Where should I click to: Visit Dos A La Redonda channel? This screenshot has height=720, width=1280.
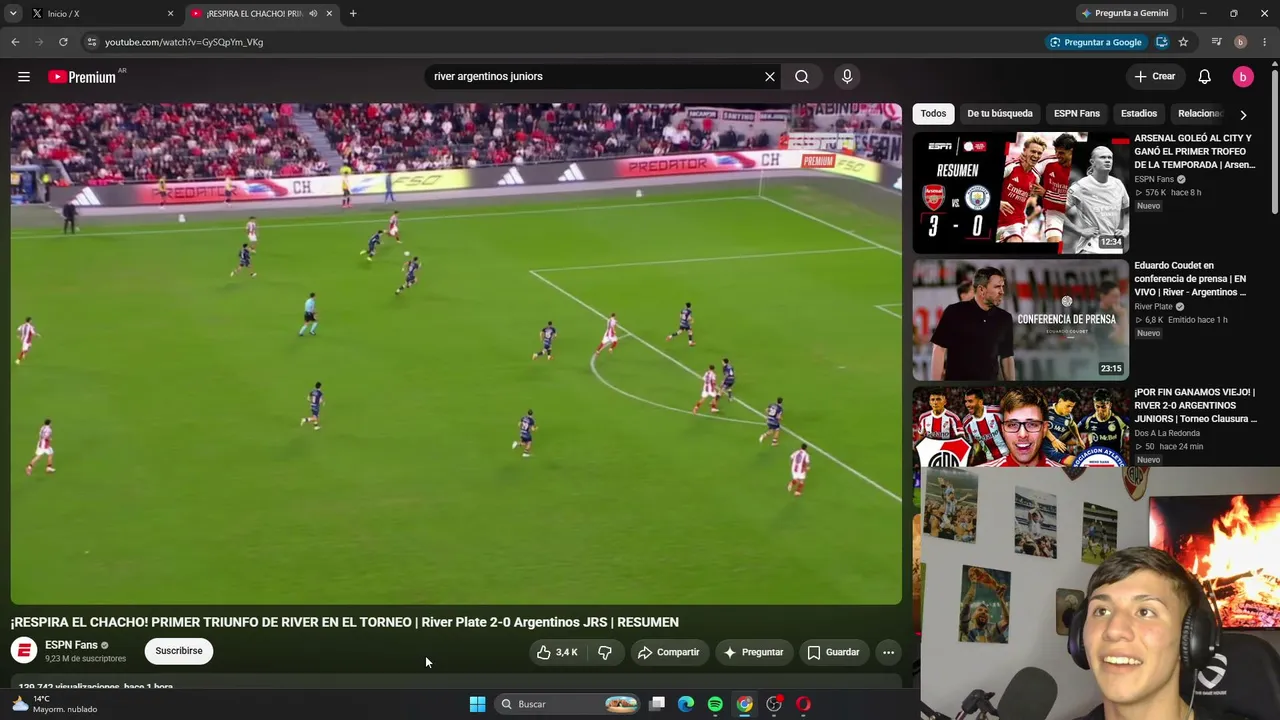1168,433
